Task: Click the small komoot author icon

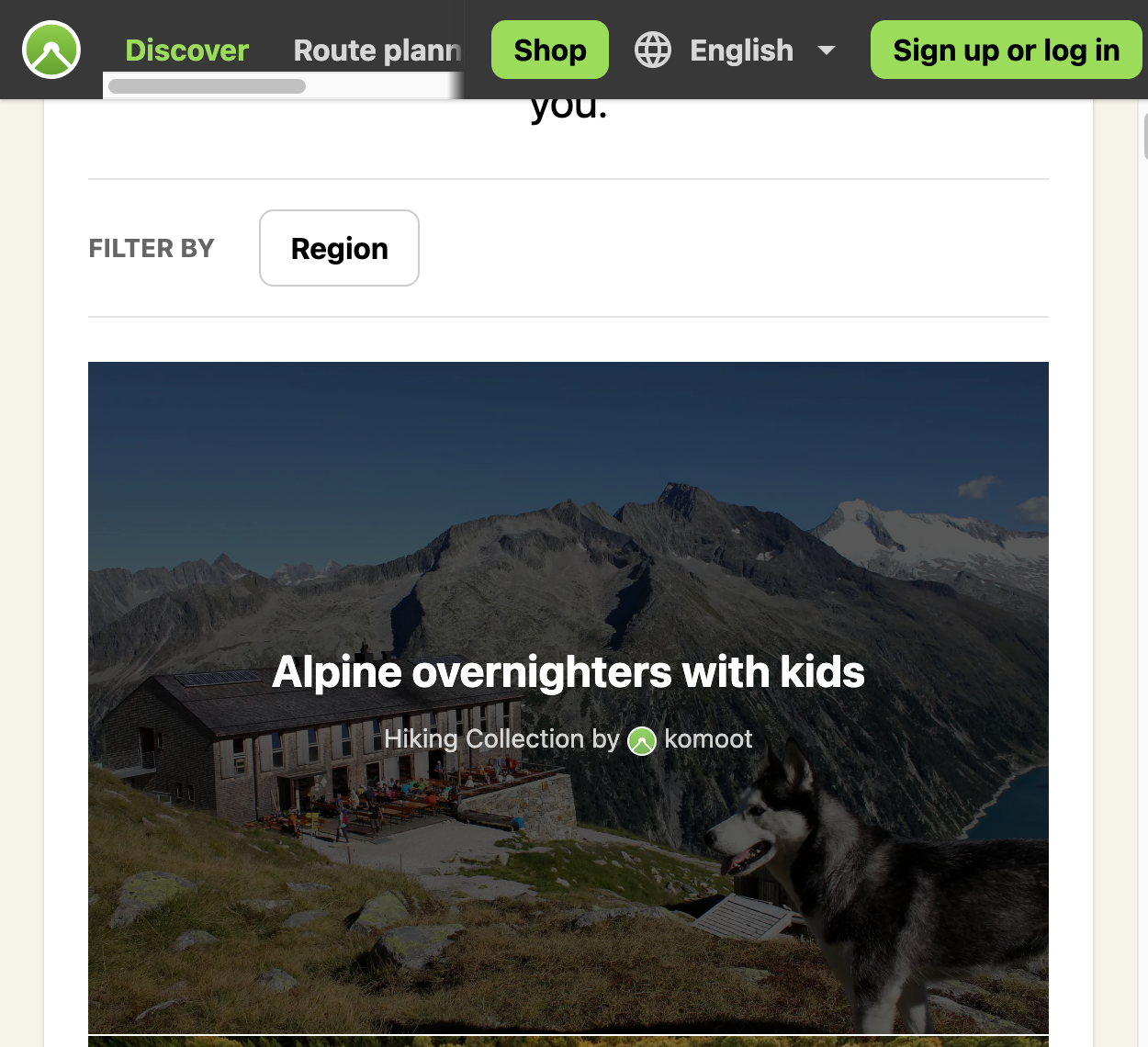Action: 642,740
